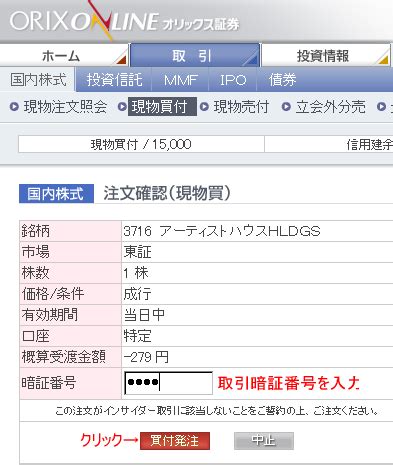Screen dimensions: 393x465
Task: Click bullet icon beside 立会外分売
Action: (x=286, y=107)
